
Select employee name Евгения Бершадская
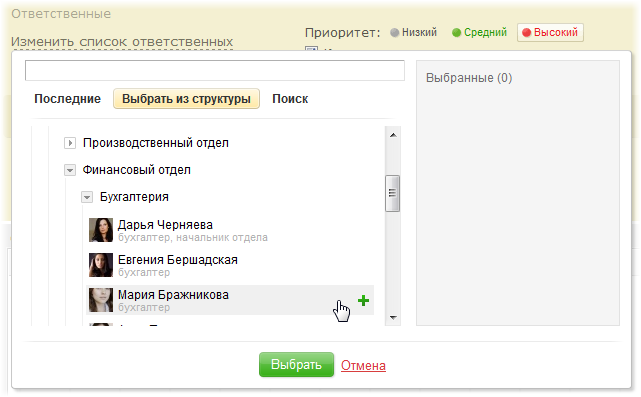[x=178, y=260]
